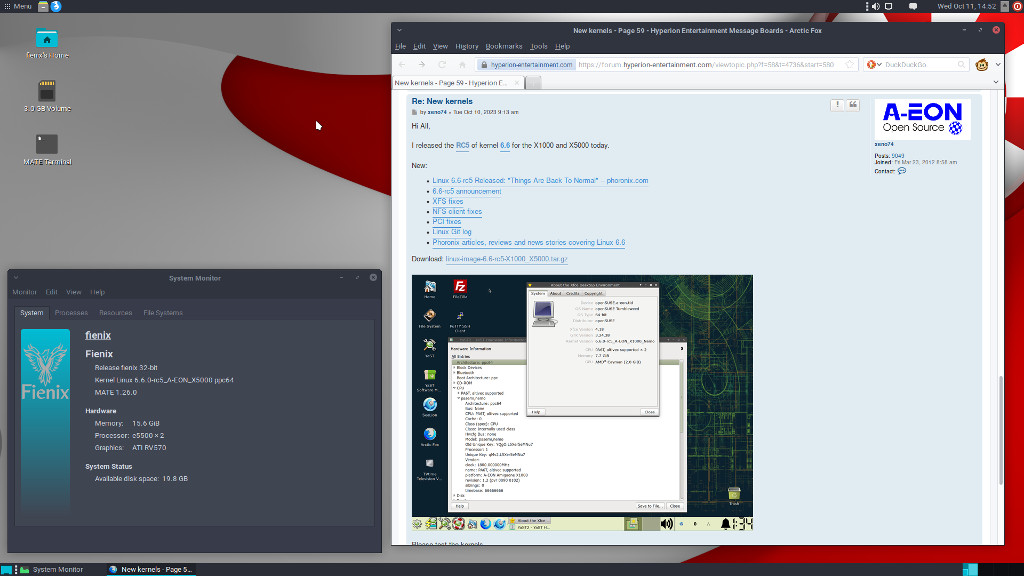The height and width of the screenshot is (576, 1024).
Task: Click the site identity padlock icon
Action: [x=483, y=65]
